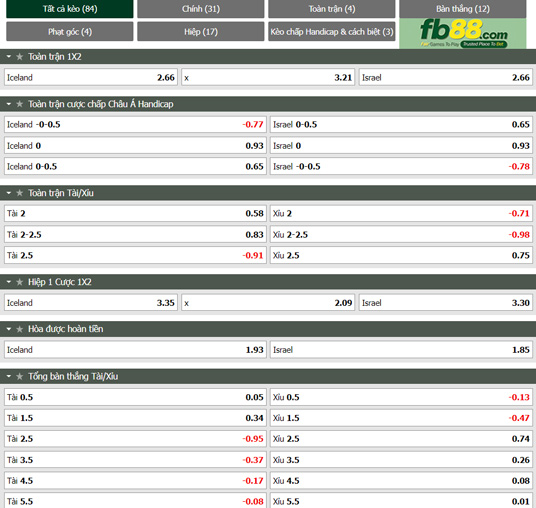Viewport: 536px width, 508px height.
Task: Pick draw x at 3.21 full match
Action: [268, 77]
